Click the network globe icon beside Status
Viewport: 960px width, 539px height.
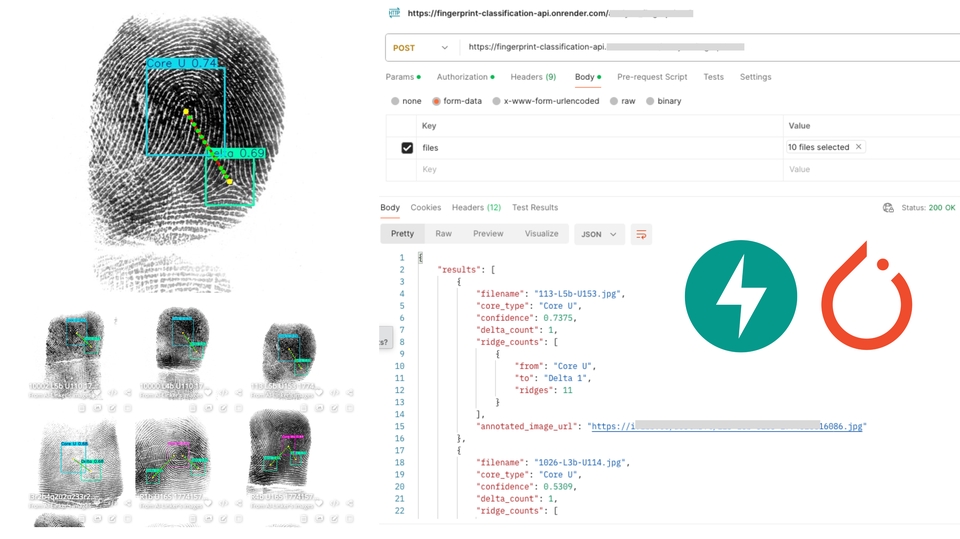click(888, 208)
